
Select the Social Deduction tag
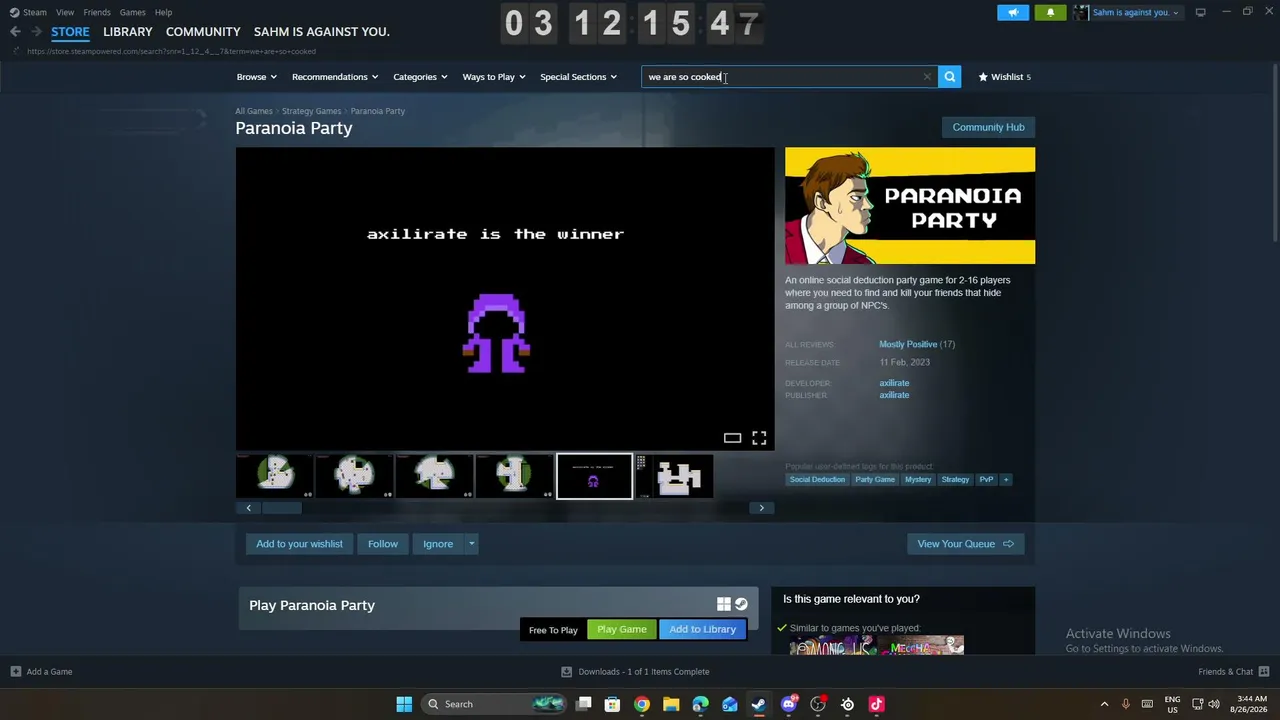pyautogui.click(x=817, y=480)
